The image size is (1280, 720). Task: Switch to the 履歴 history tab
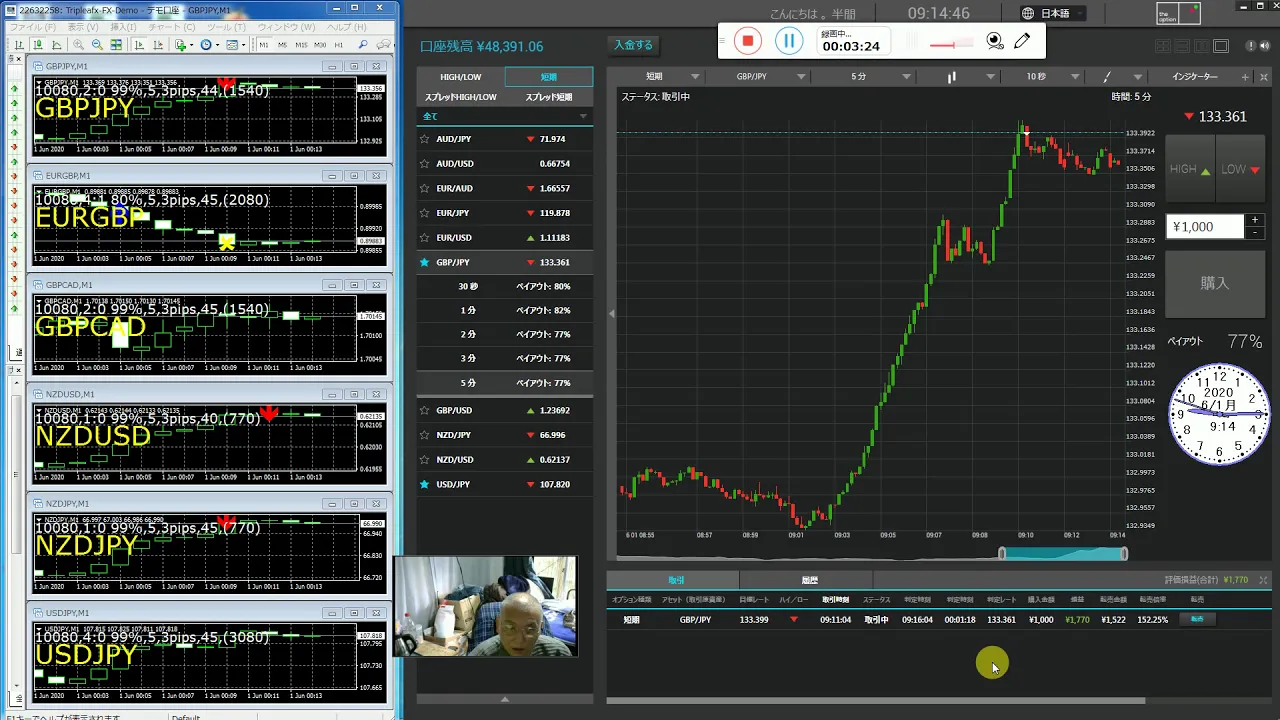809,580
